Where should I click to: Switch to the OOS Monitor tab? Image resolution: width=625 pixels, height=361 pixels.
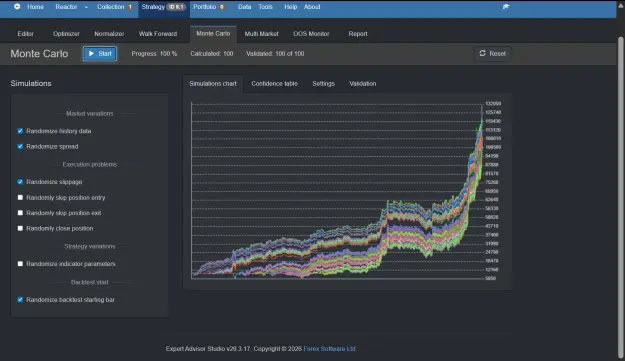coord(311,34)
